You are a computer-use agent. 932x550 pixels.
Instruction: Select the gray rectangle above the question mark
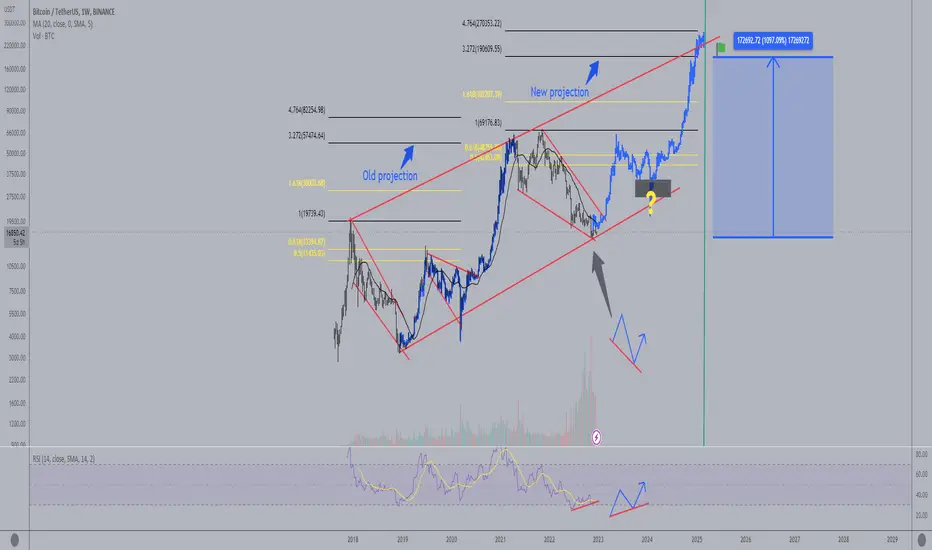[653, 188]
